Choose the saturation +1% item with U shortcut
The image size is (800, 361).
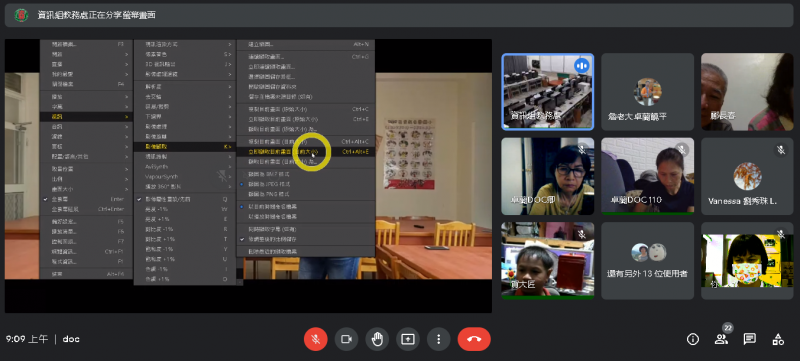coord(185,259)
